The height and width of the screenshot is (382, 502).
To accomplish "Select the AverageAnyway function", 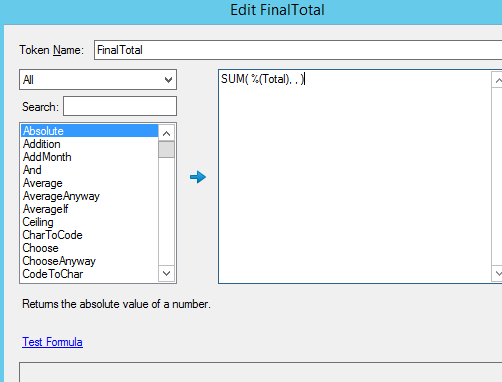I will (89, 196).
